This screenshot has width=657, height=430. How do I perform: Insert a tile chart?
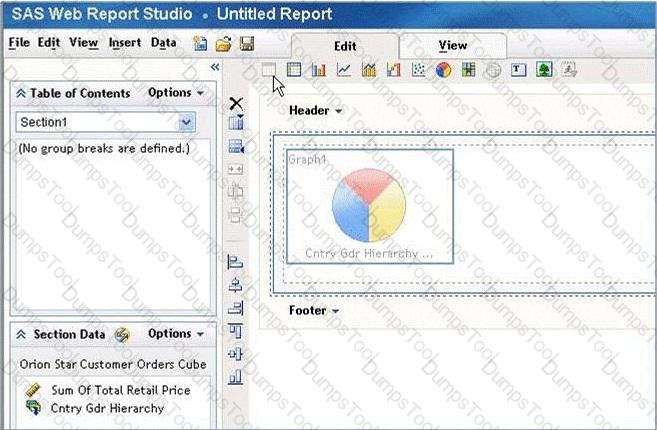(468, 70)
